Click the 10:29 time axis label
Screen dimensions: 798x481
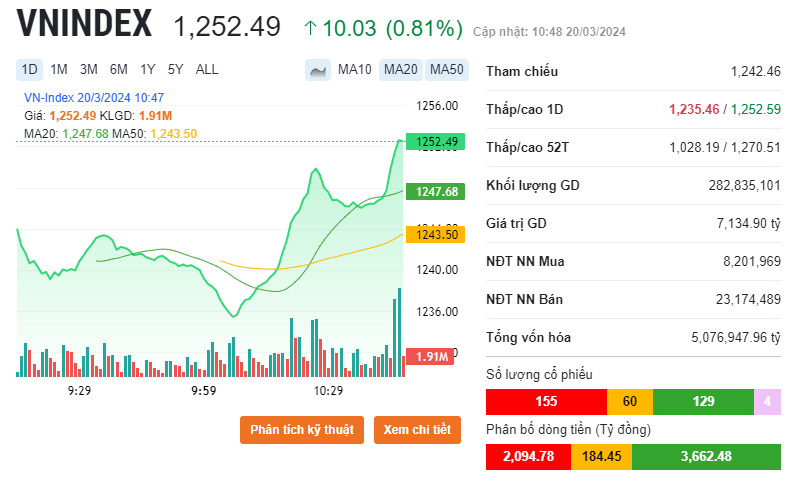coord(328,391)
